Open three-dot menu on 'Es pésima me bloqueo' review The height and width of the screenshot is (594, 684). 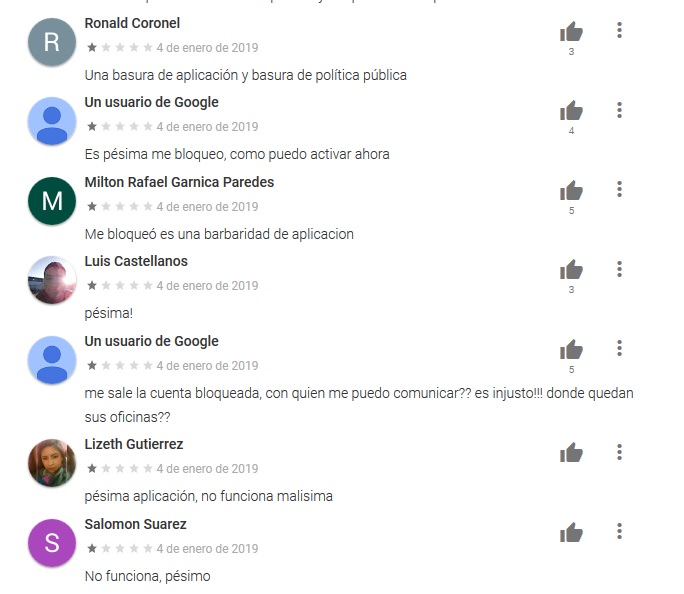(x=619, y=110)
